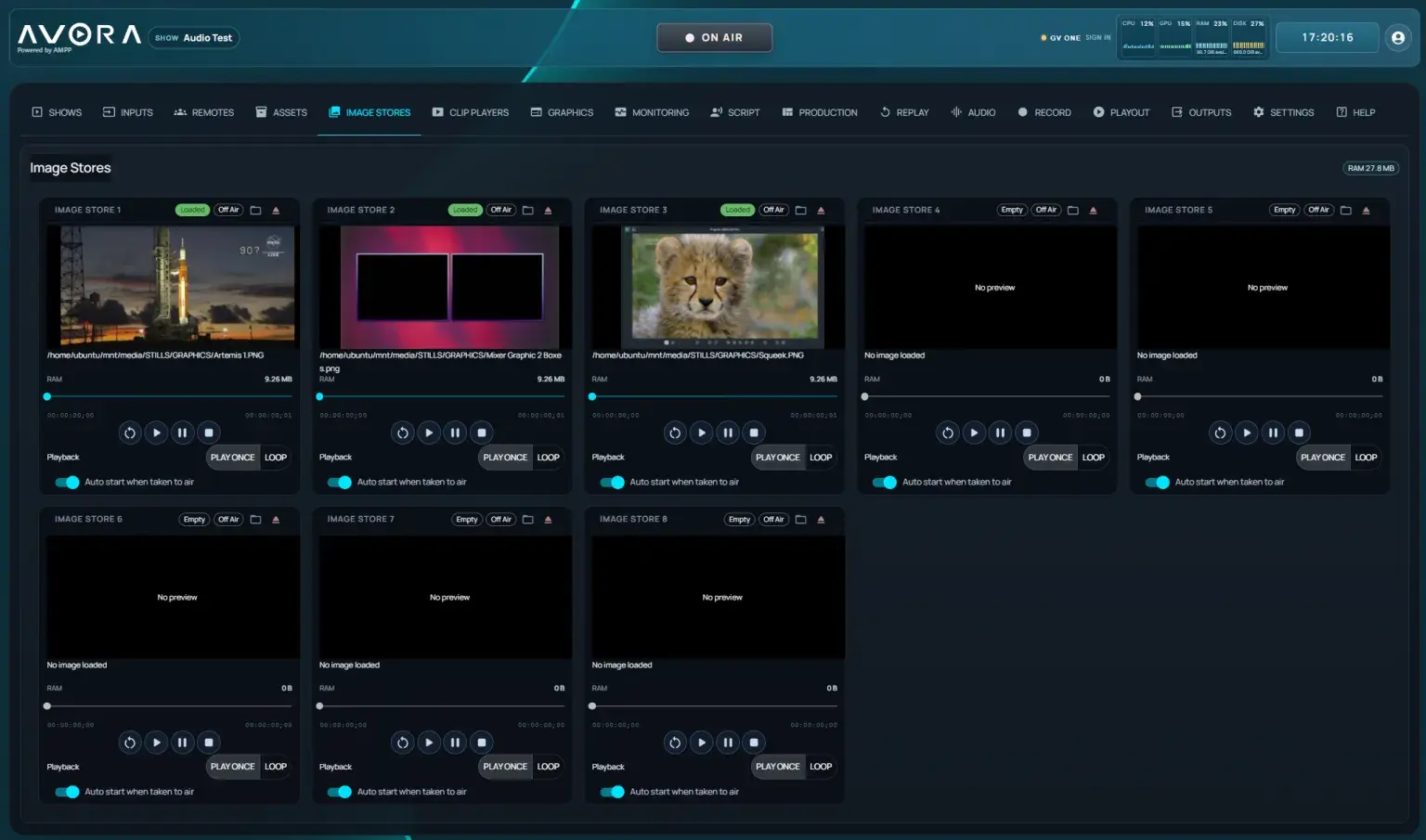
Task: Open the user profile icon
Action: click(1398, 37)
